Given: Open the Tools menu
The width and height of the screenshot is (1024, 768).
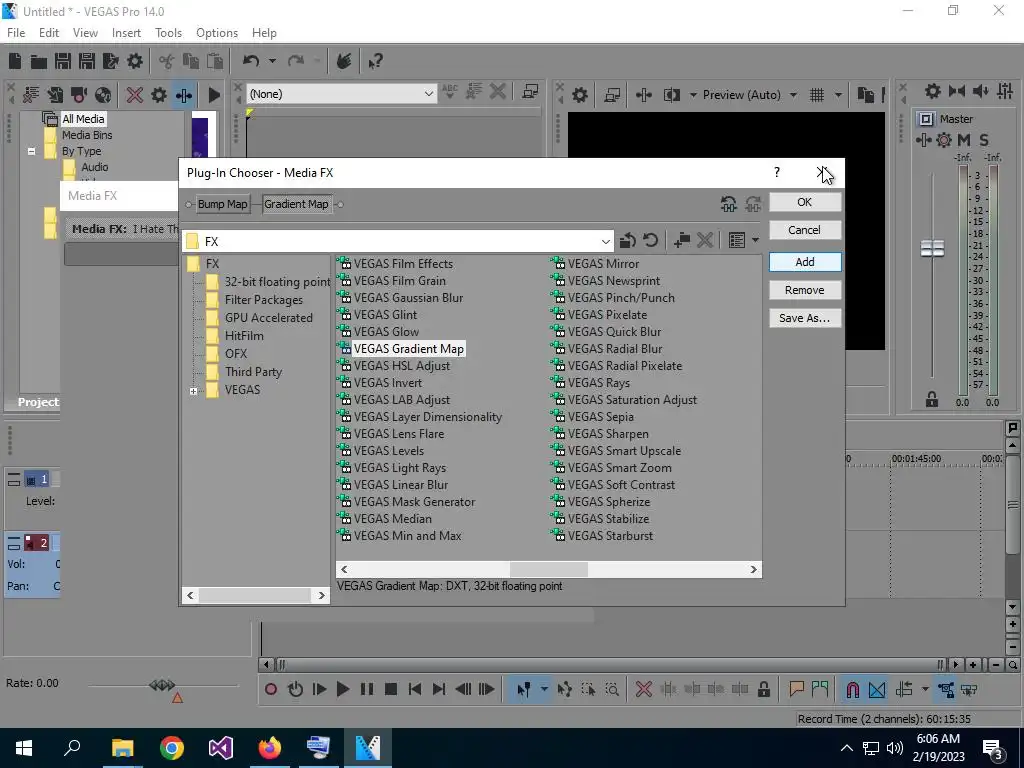Looking at the screenshot, I should pos(168,33).
